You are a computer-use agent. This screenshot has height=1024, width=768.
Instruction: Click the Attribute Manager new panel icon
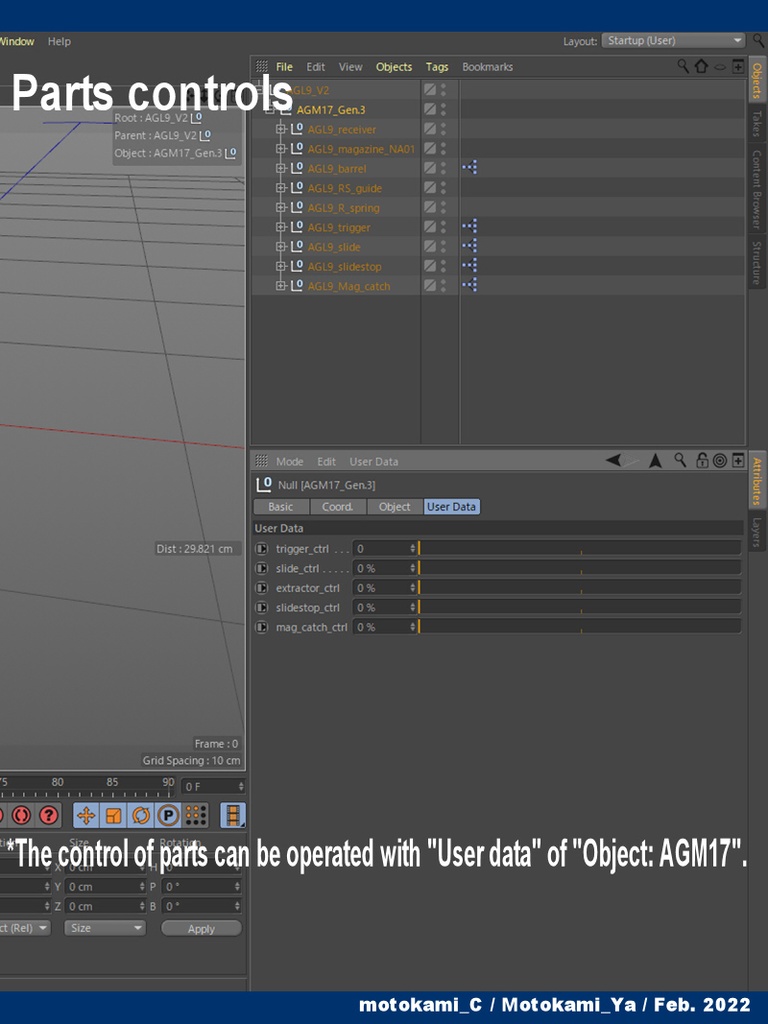(738, 460)
